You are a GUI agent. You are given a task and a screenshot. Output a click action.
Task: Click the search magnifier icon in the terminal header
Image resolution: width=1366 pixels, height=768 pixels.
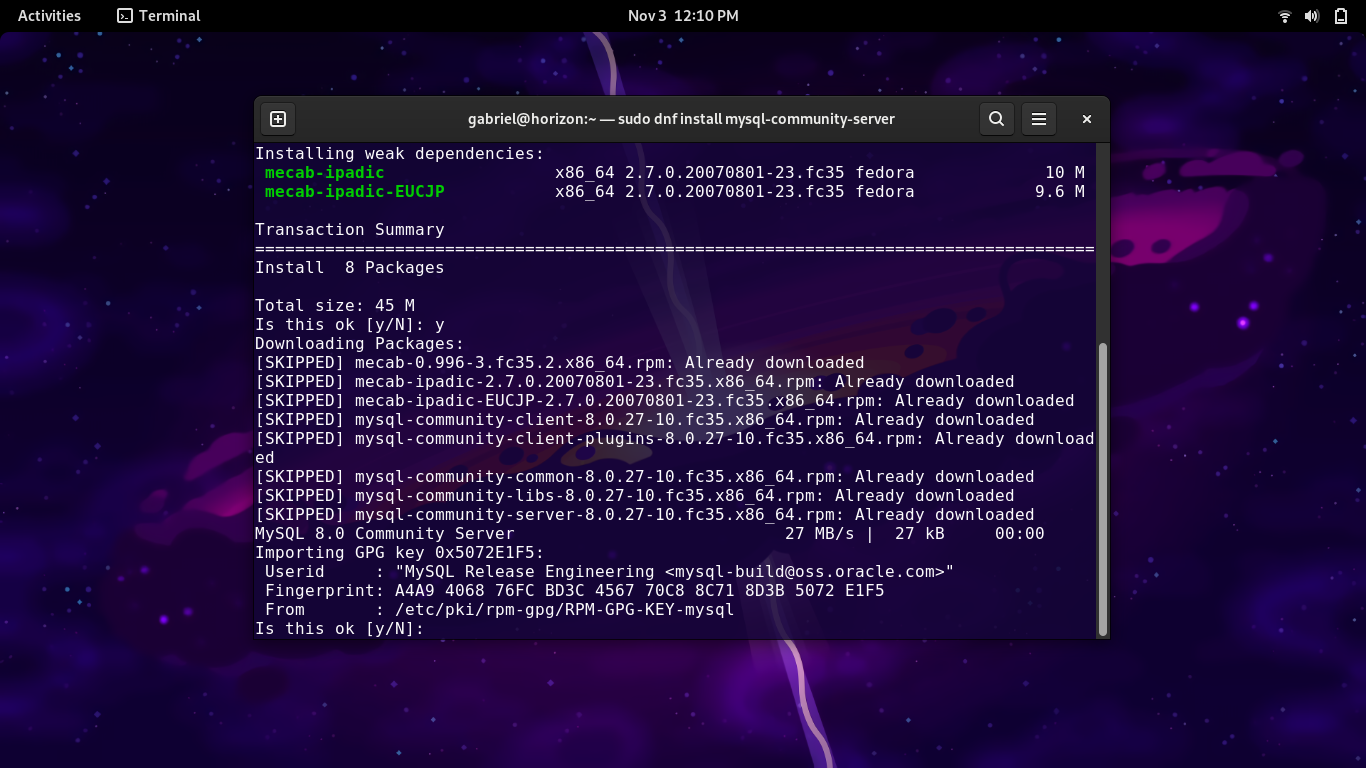(x=996, y=119)
